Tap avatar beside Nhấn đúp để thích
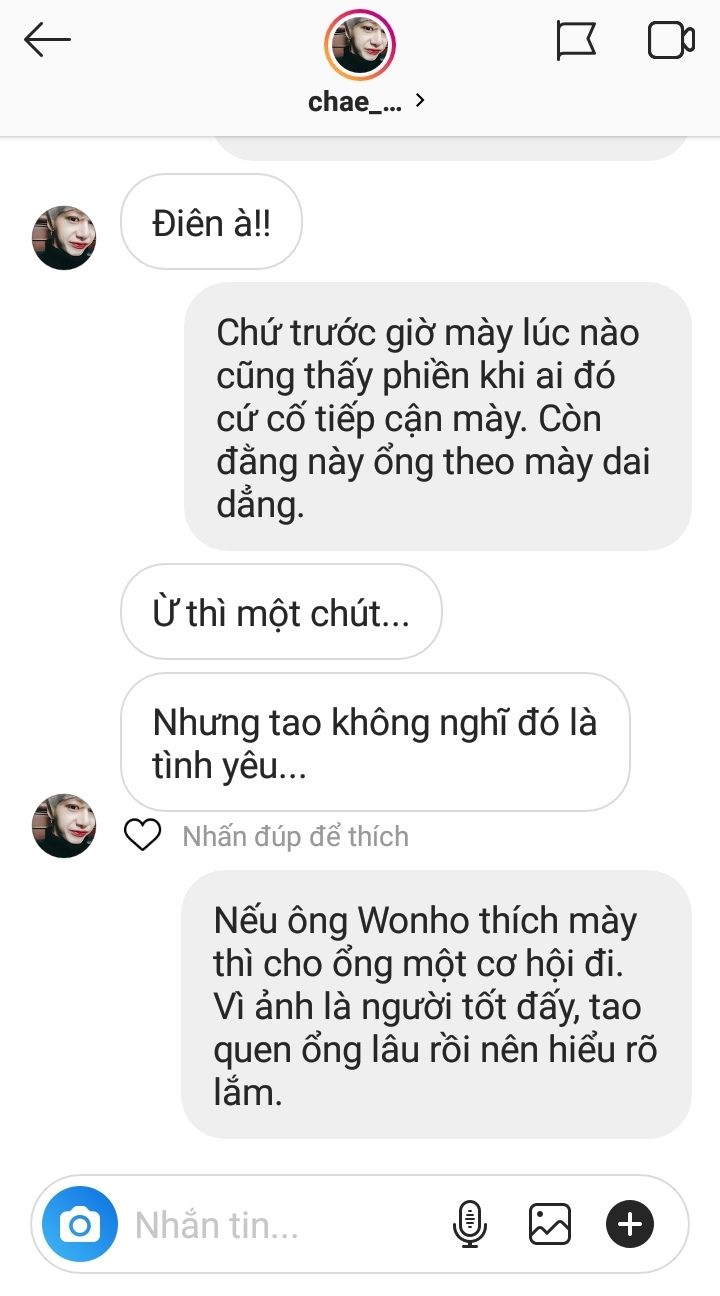720x1296 pixels. tap(65, 826)
